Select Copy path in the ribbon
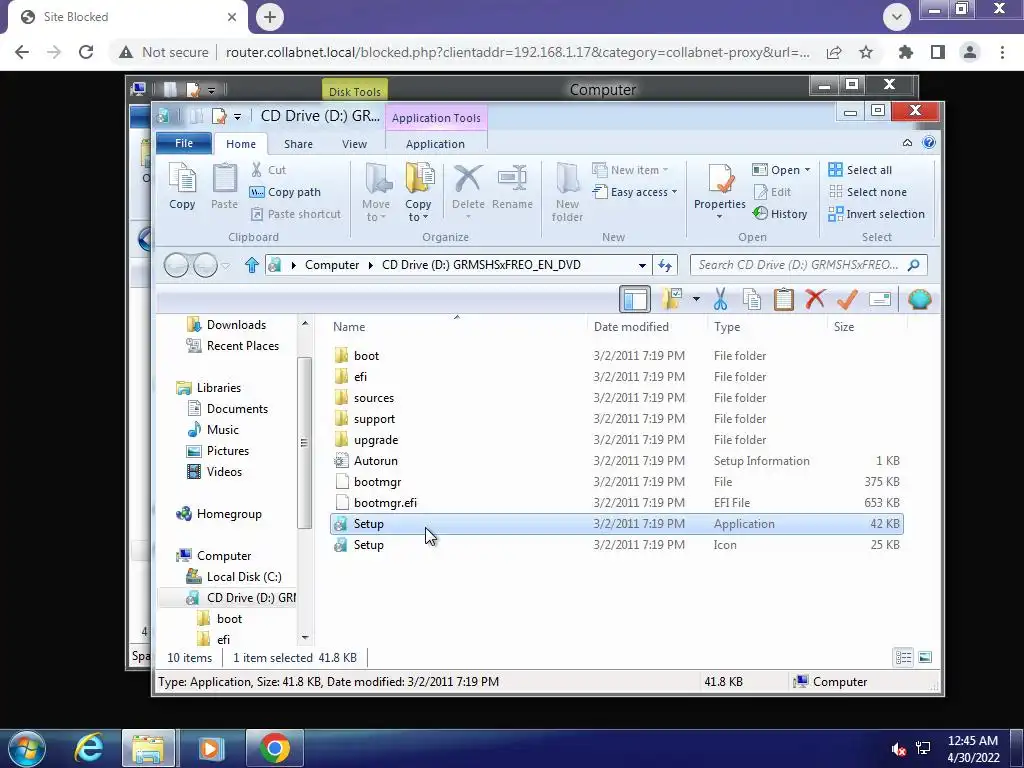The image size is (1024, 768). click(x=285, y=192)
